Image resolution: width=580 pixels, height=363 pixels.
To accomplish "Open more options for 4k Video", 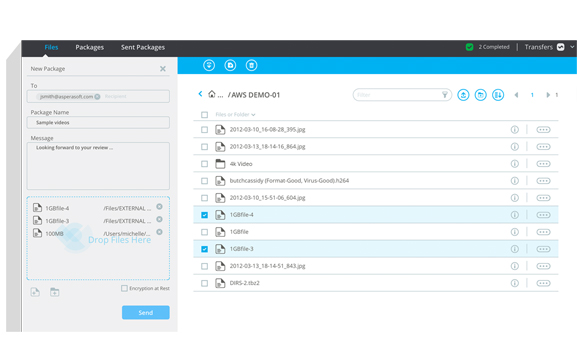I will coord(543,164).
